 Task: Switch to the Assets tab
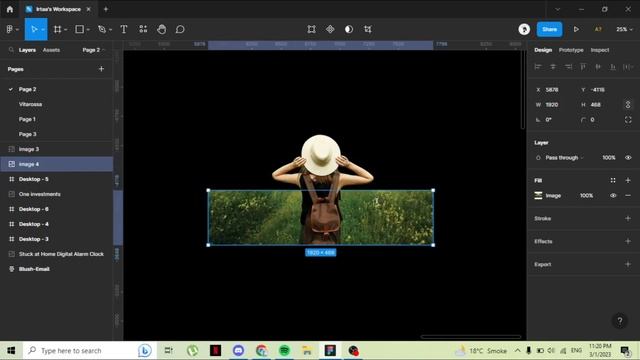point(51,50)
